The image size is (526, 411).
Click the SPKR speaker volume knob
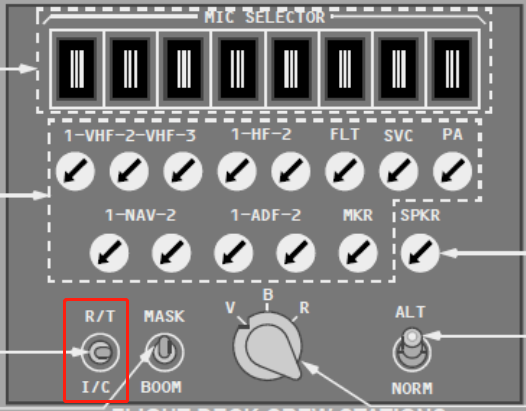[x=420, y=253]
